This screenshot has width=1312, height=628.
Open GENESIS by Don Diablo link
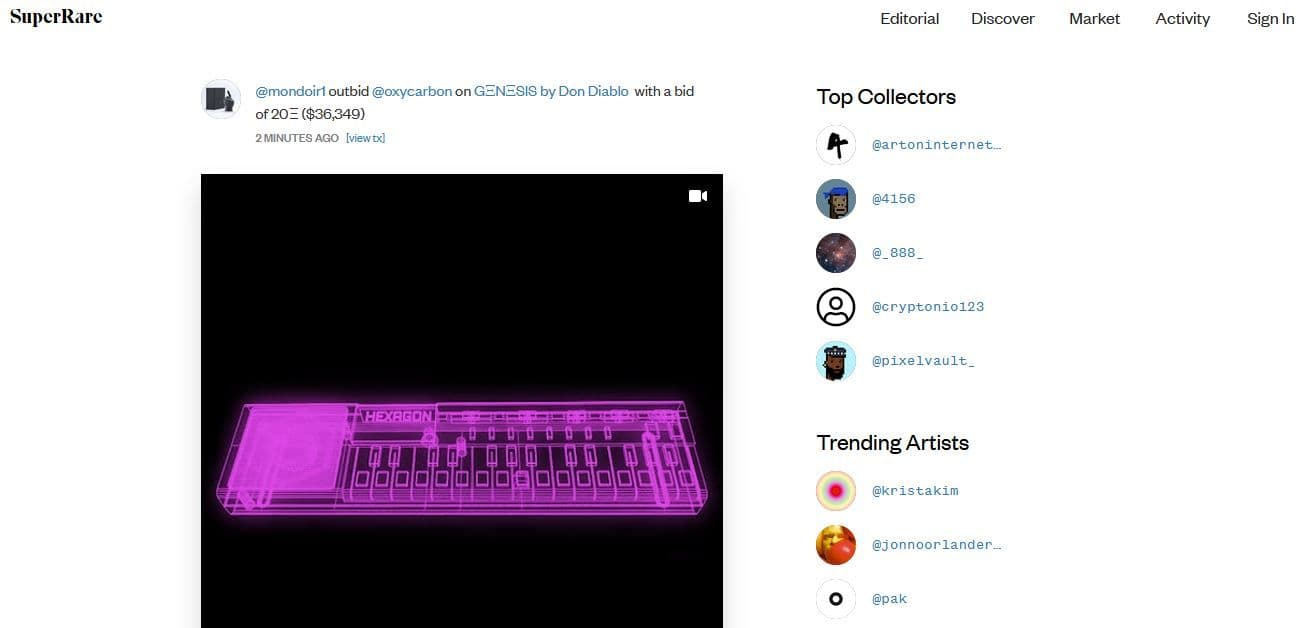(x=551, y=91)
